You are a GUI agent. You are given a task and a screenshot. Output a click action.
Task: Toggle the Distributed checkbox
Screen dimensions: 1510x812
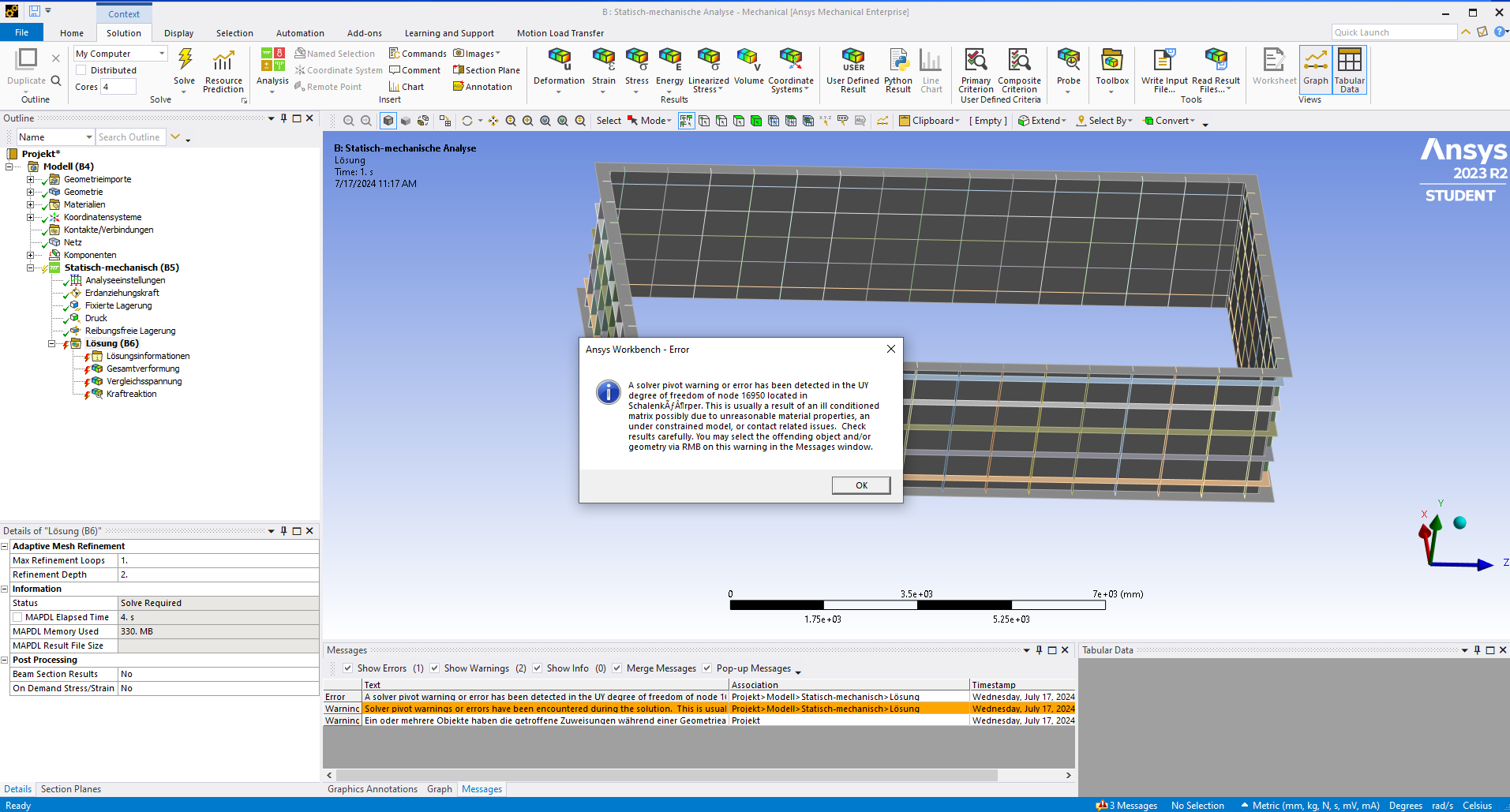click(81, 70)
